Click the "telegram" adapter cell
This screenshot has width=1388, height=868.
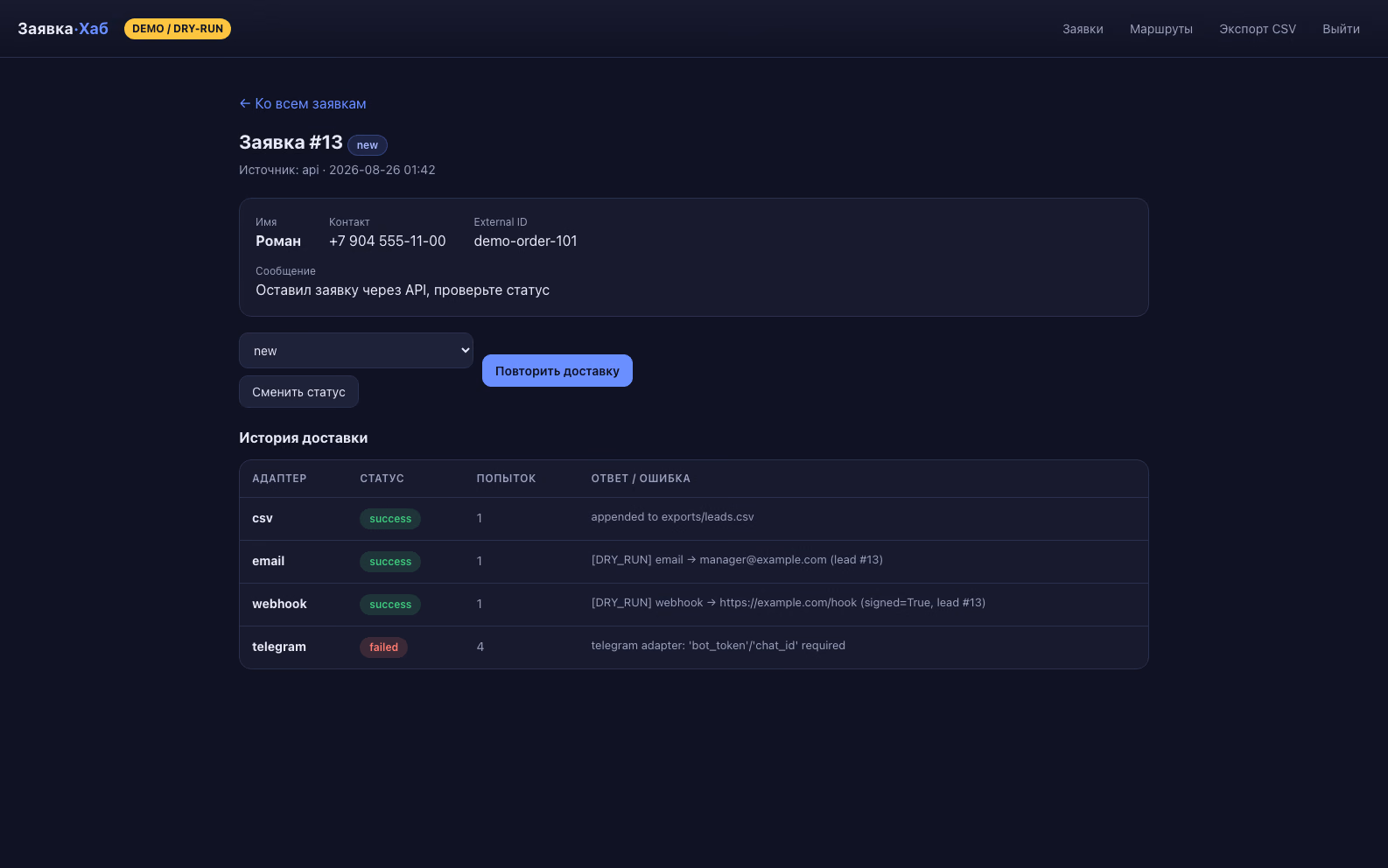click(279, 647)
